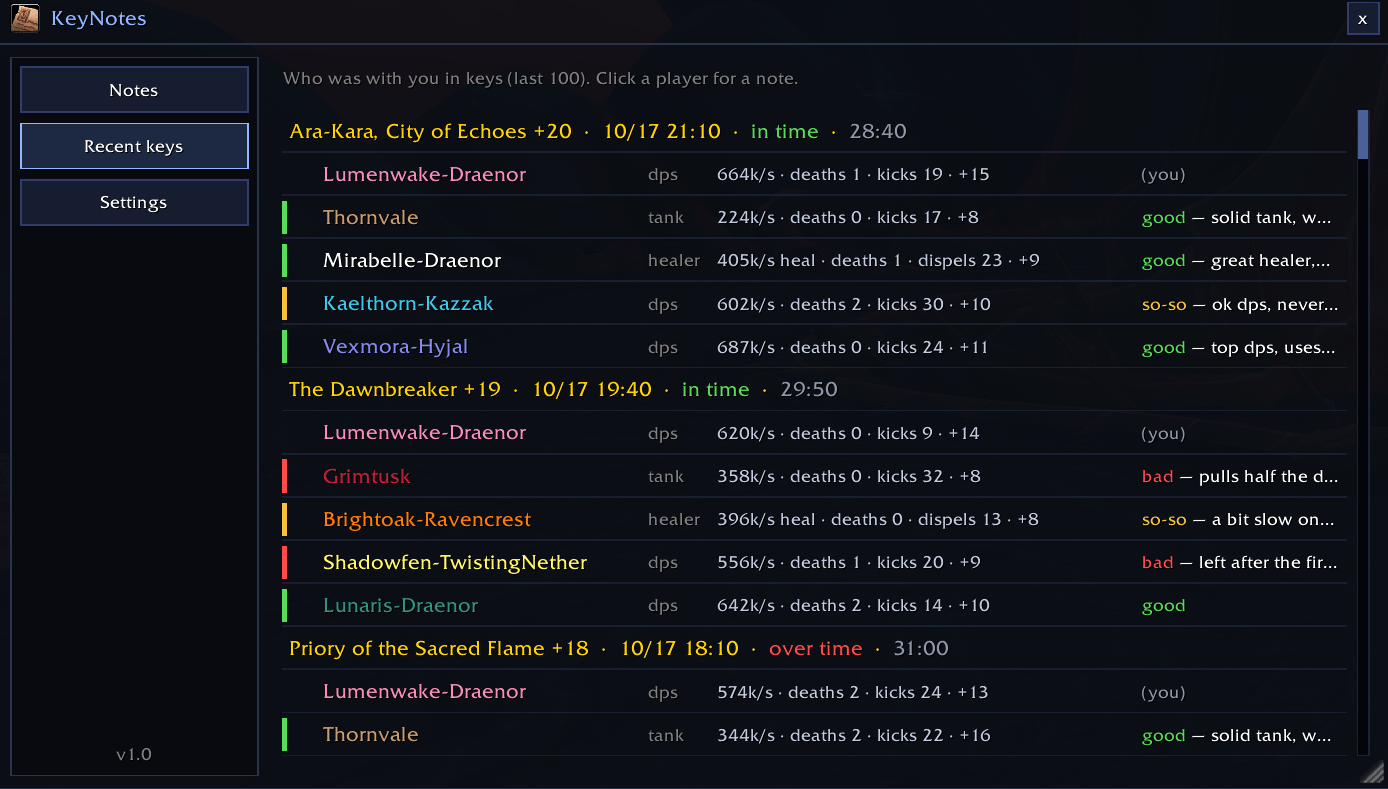Click the note 'bad — pulls half the d...'
Viewport: 1388px width, 789px height.
[x=1240, y=476]
